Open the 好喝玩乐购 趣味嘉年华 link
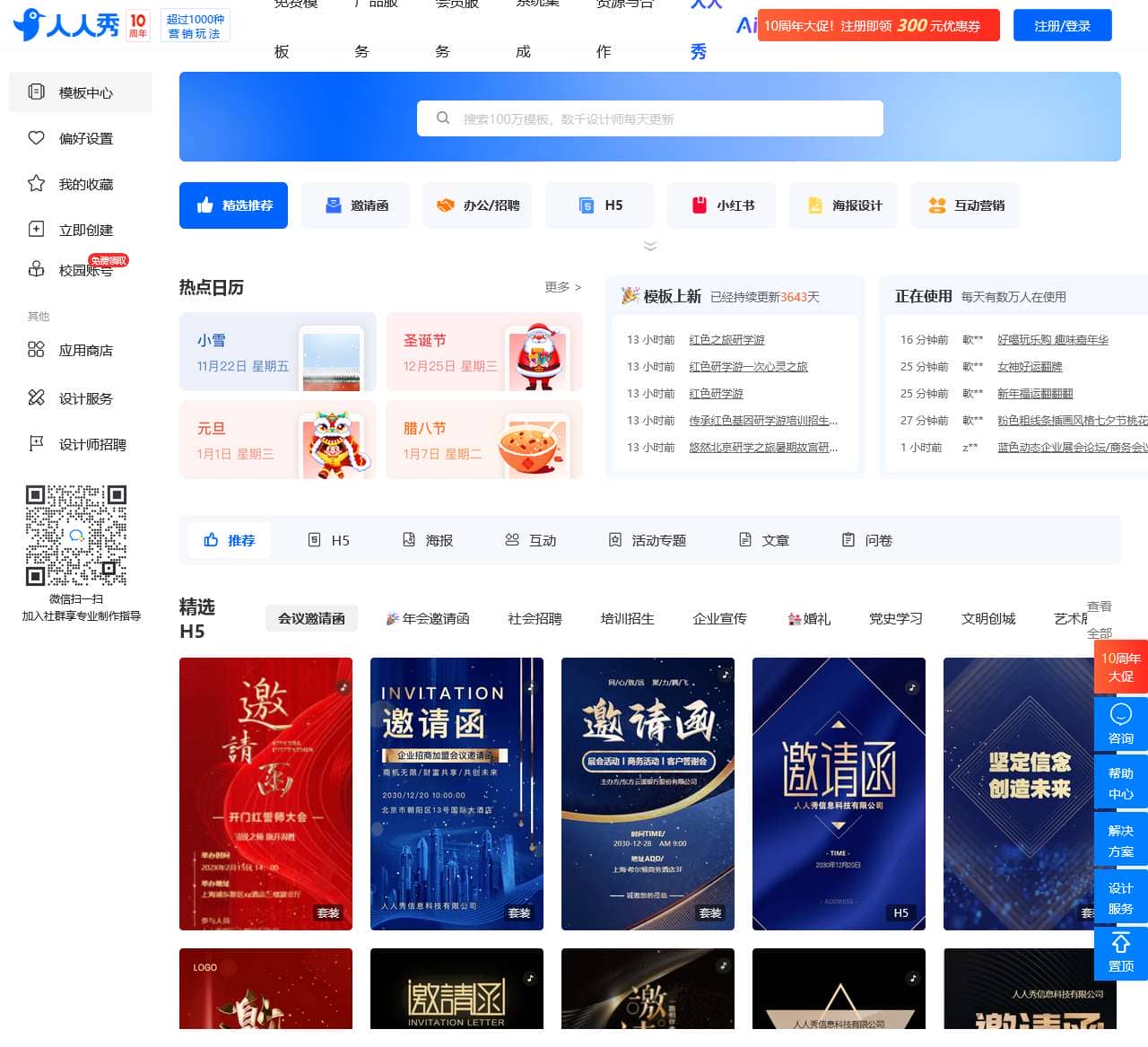1148x1047 pixels. tap(1053, 340)
